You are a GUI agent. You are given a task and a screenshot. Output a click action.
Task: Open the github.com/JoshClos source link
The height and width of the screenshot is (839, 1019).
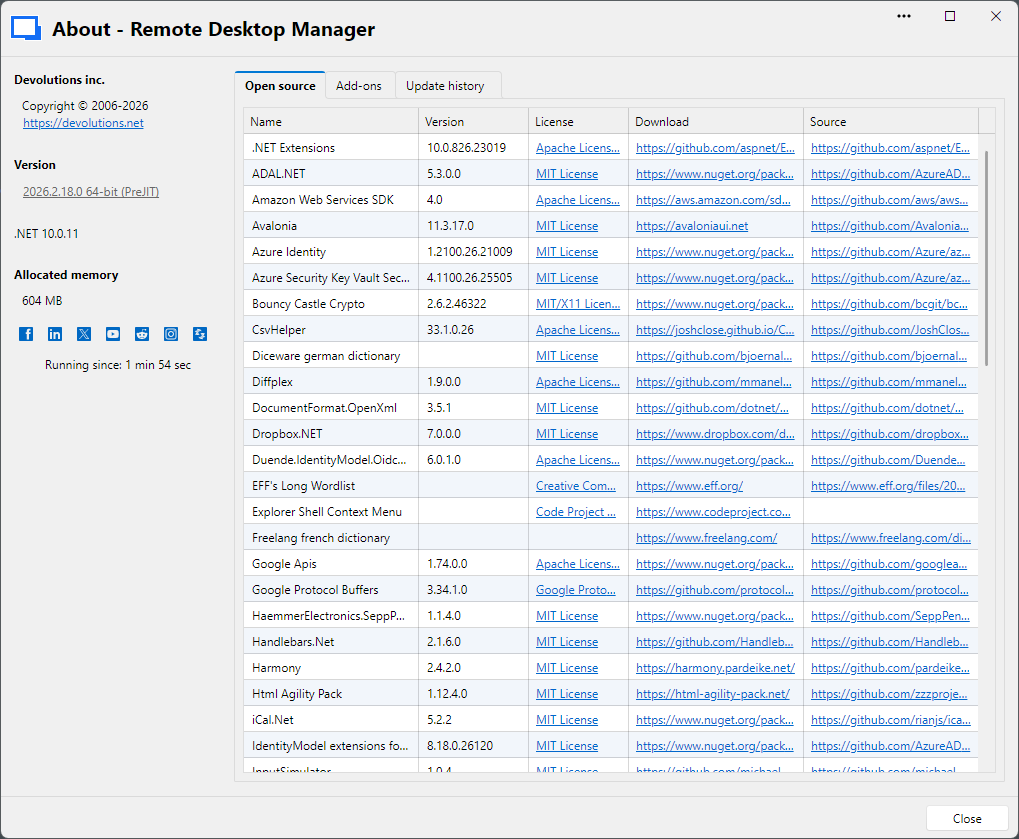click(x=890, y=330)
